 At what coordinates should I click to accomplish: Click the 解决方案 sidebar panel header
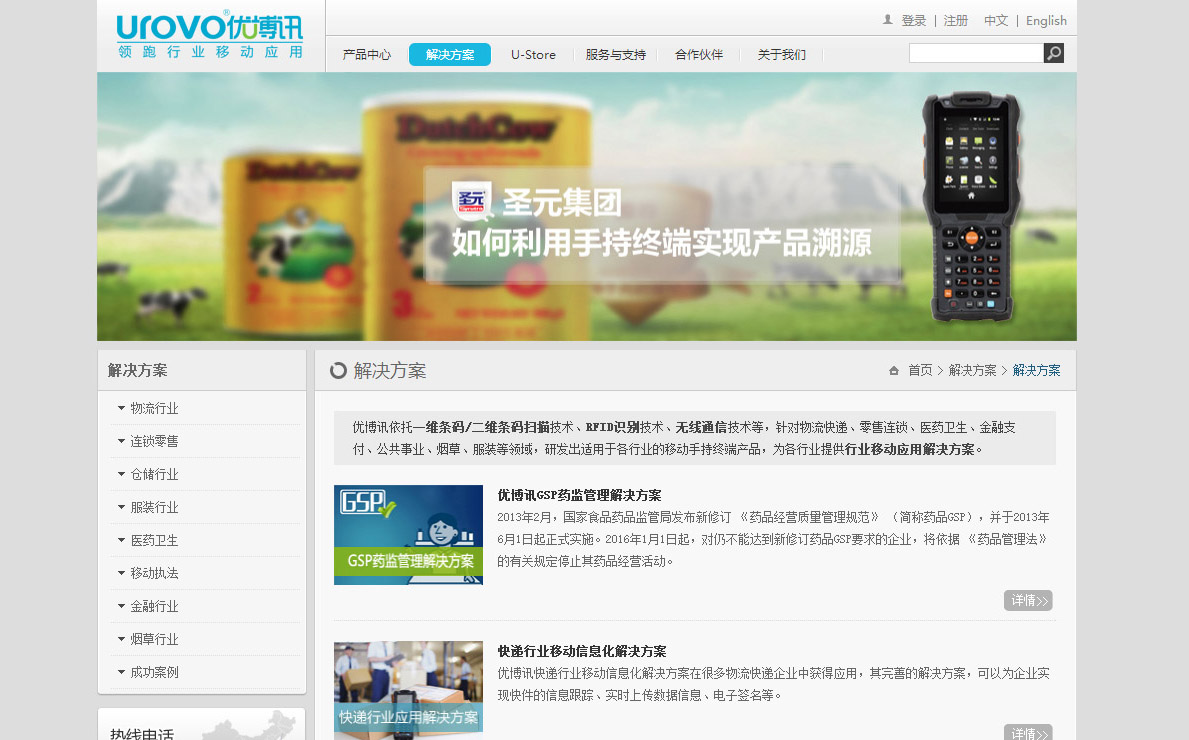tap(202, 371)
